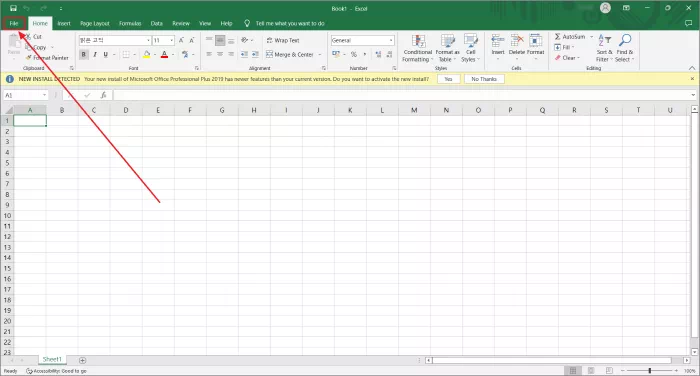This screenshot has width=700, height=376.
Task: Toggle Wrap Text
Action: [283, 40]
